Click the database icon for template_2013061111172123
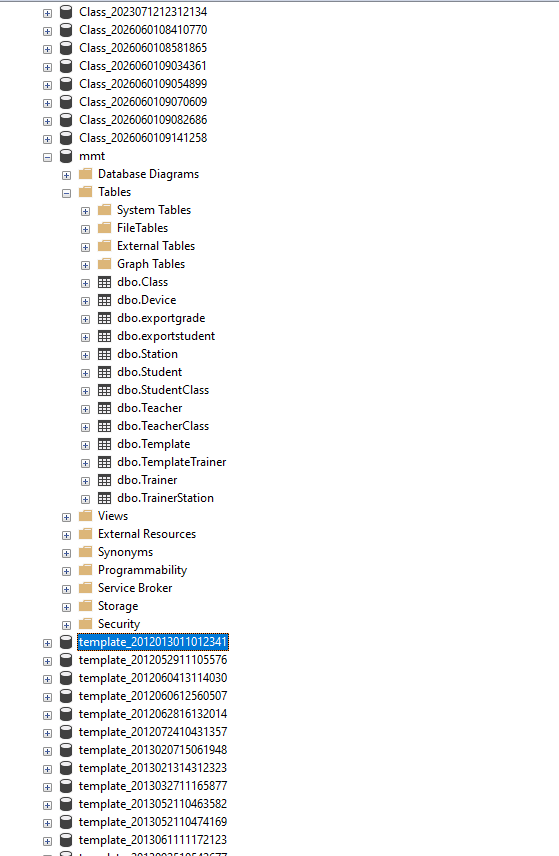The height and width of the screenshot is (856, 559). pos(66,840)
